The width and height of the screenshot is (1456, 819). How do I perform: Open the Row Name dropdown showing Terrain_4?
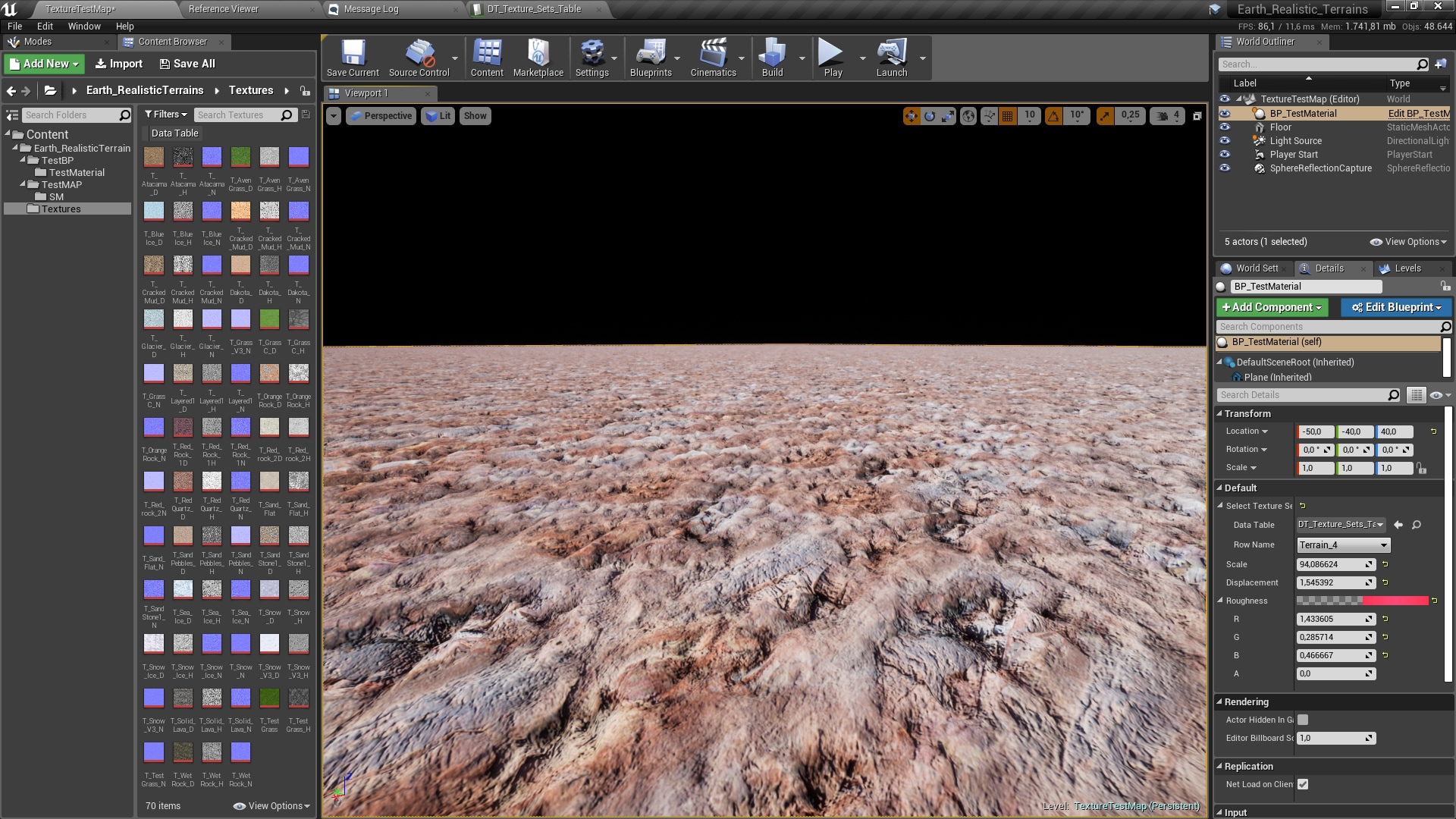click(x=1342, y=544)
